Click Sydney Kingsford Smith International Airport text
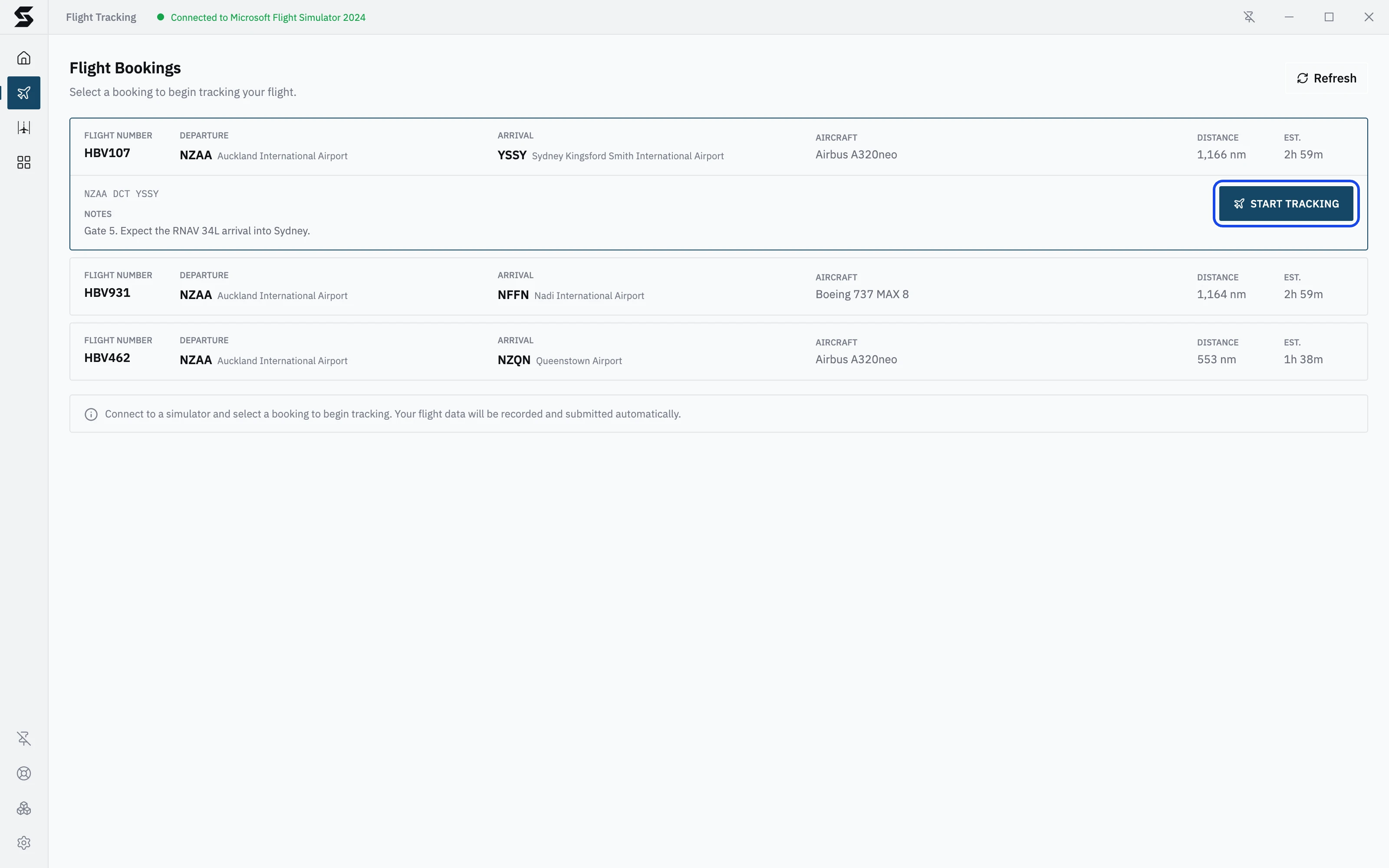This screenshot has height=868, width=1389. pos(628,156)
